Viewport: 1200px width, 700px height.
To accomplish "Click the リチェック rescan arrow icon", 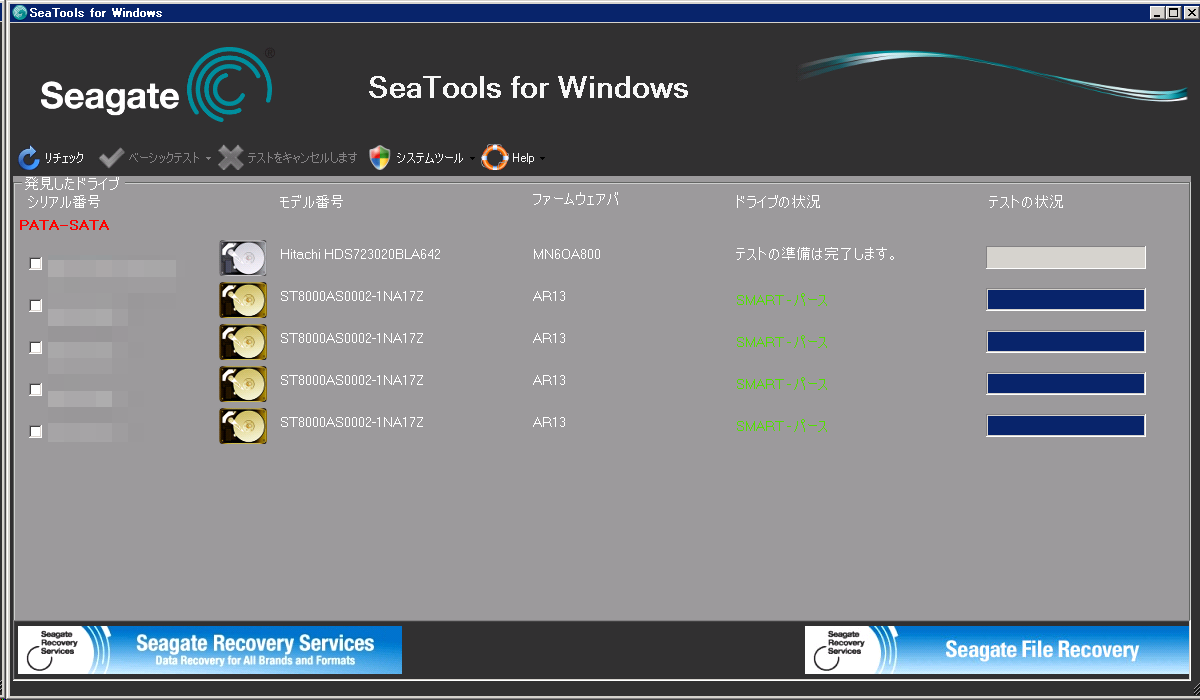I will (x=29, y=157).
